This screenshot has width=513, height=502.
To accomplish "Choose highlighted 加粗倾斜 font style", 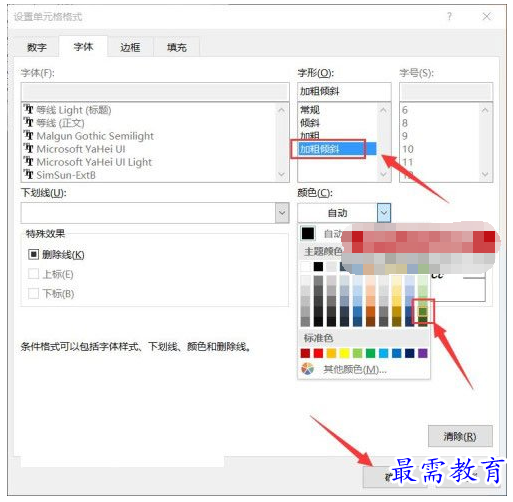I will (x=337, y=149).
